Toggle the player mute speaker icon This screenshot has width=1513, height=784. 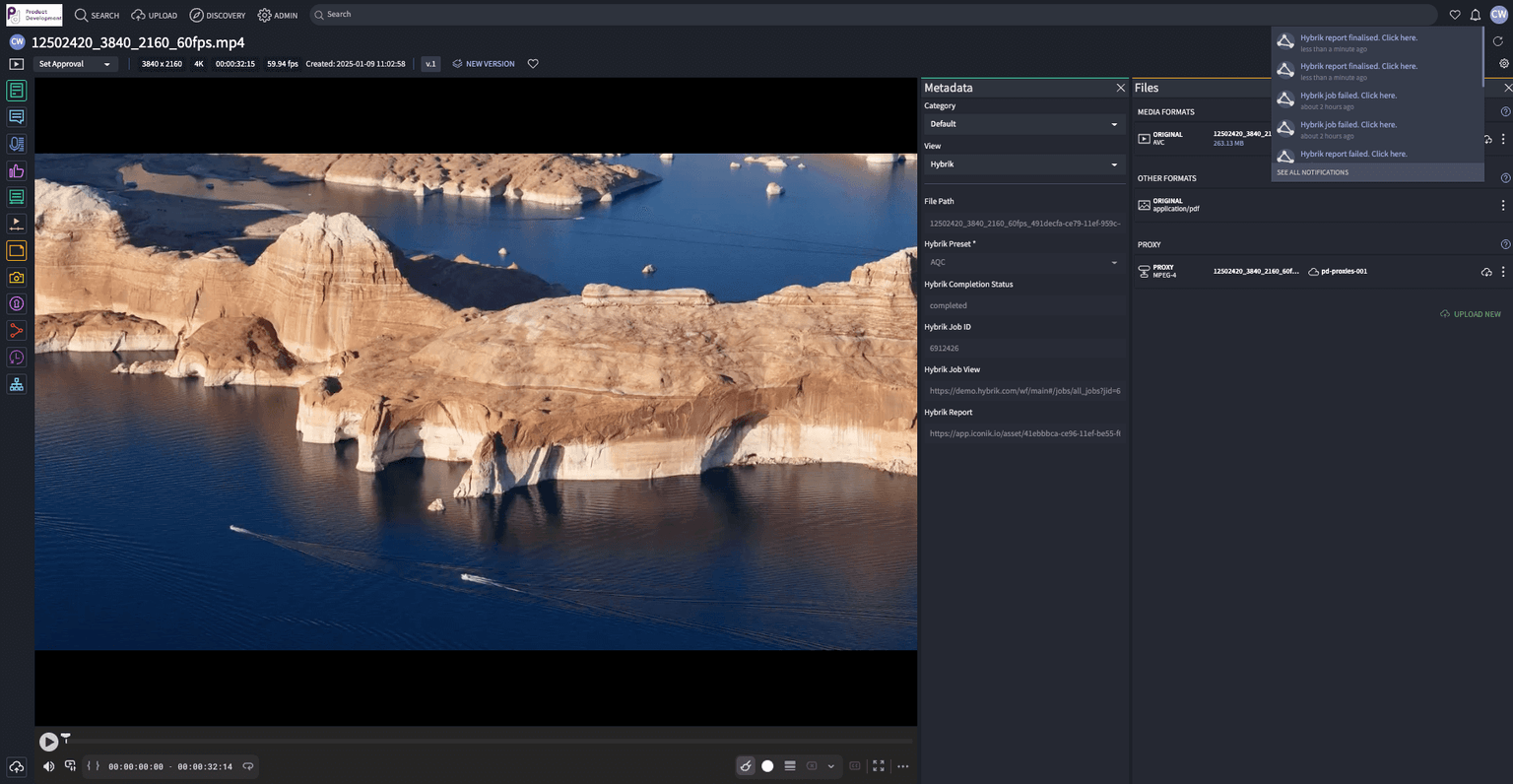click(x=48, y=766)
